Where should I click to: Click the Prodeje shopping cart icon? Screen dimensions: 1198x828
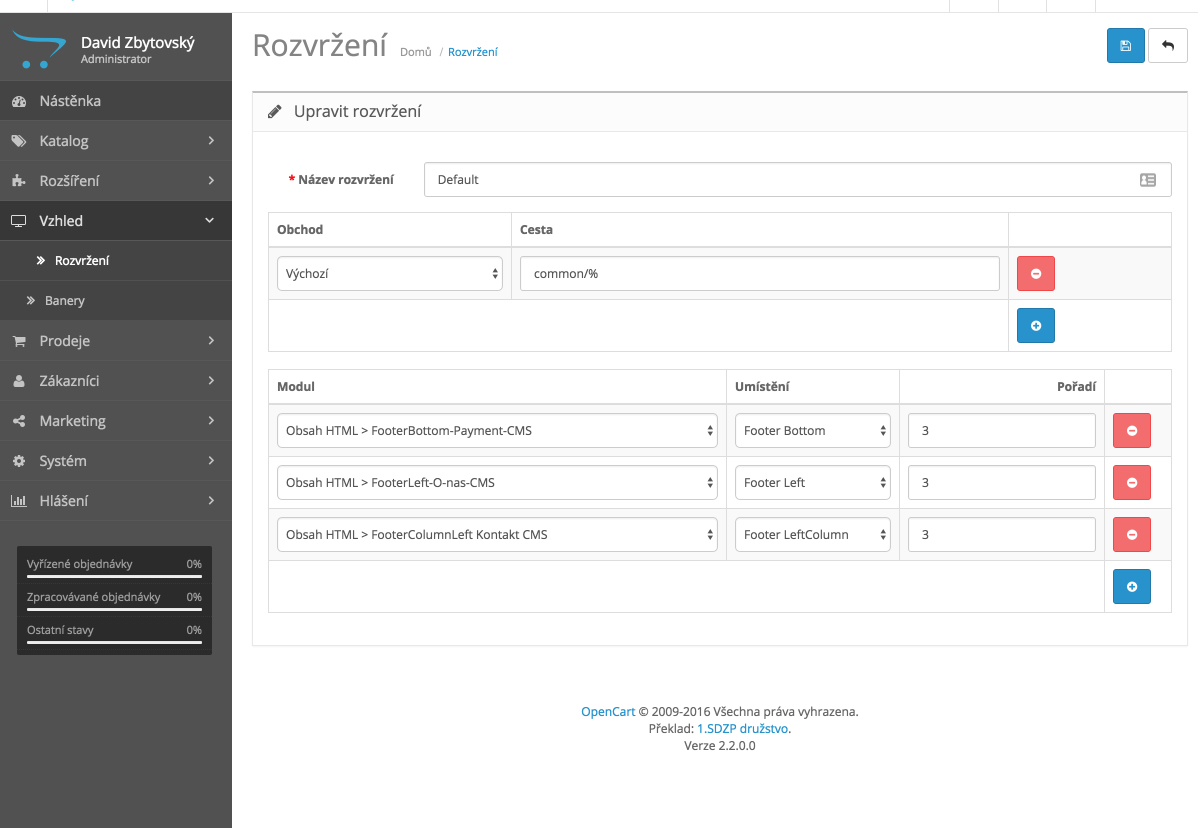tap(19, 341)
